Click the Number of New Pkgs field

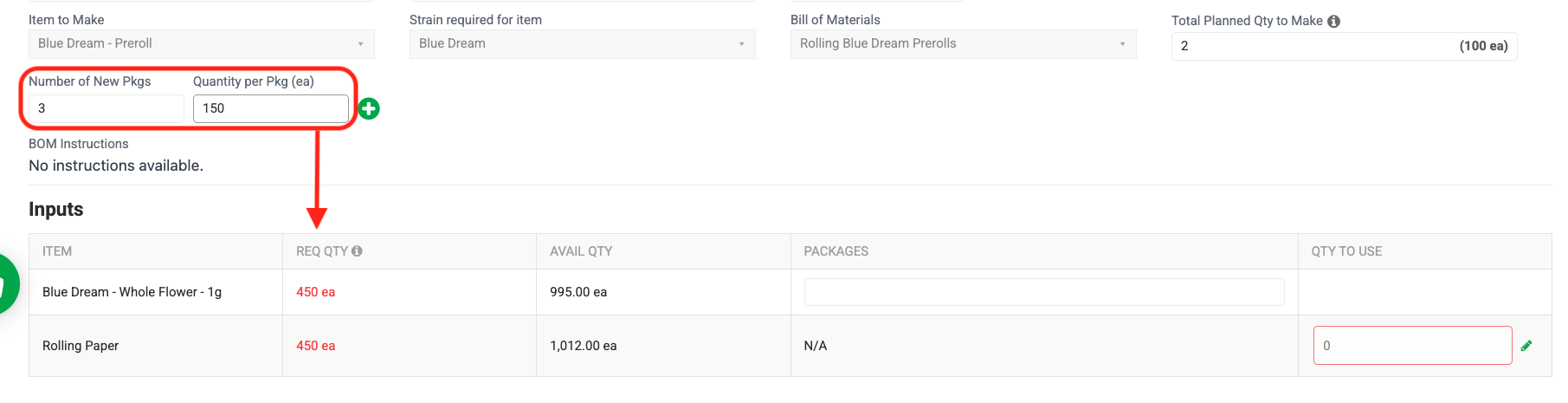click(x=106, y=108)
